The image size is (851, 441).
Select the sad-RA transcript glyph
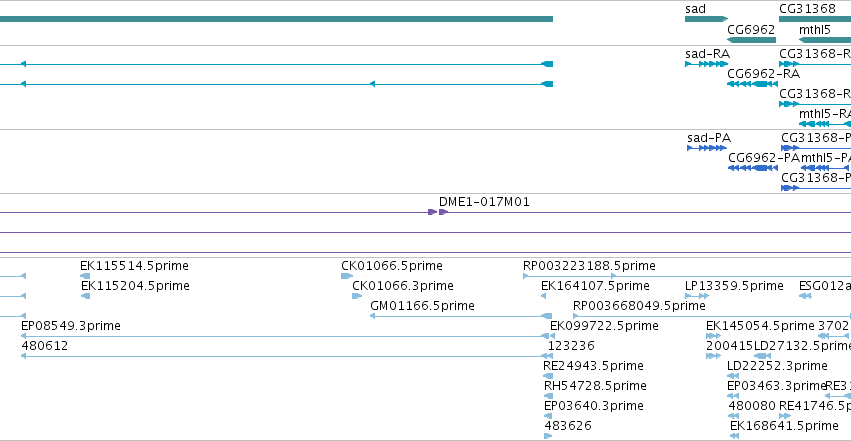pos(706,64)
